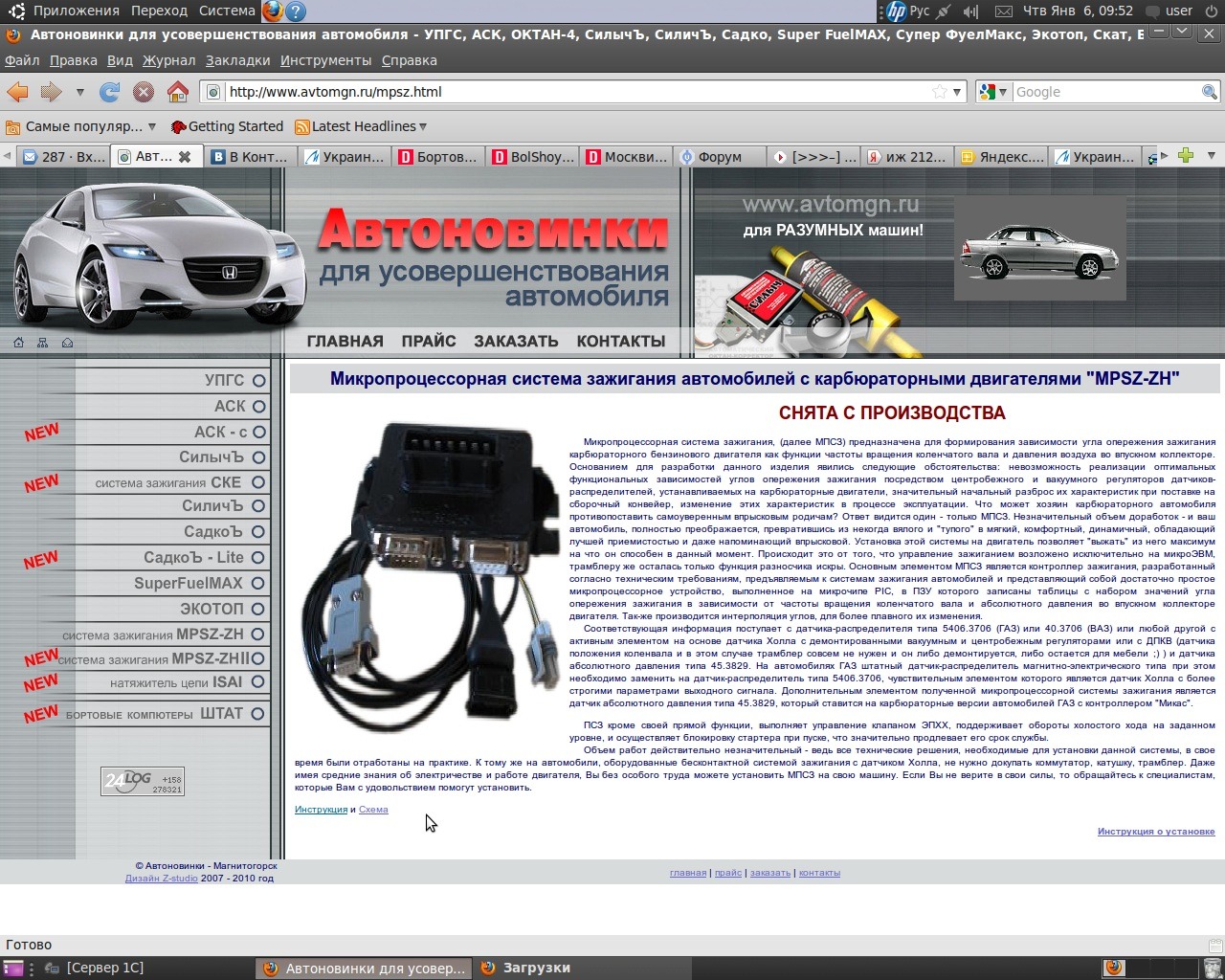
Task: Open the browser Home page button
Action: (177, 92)
